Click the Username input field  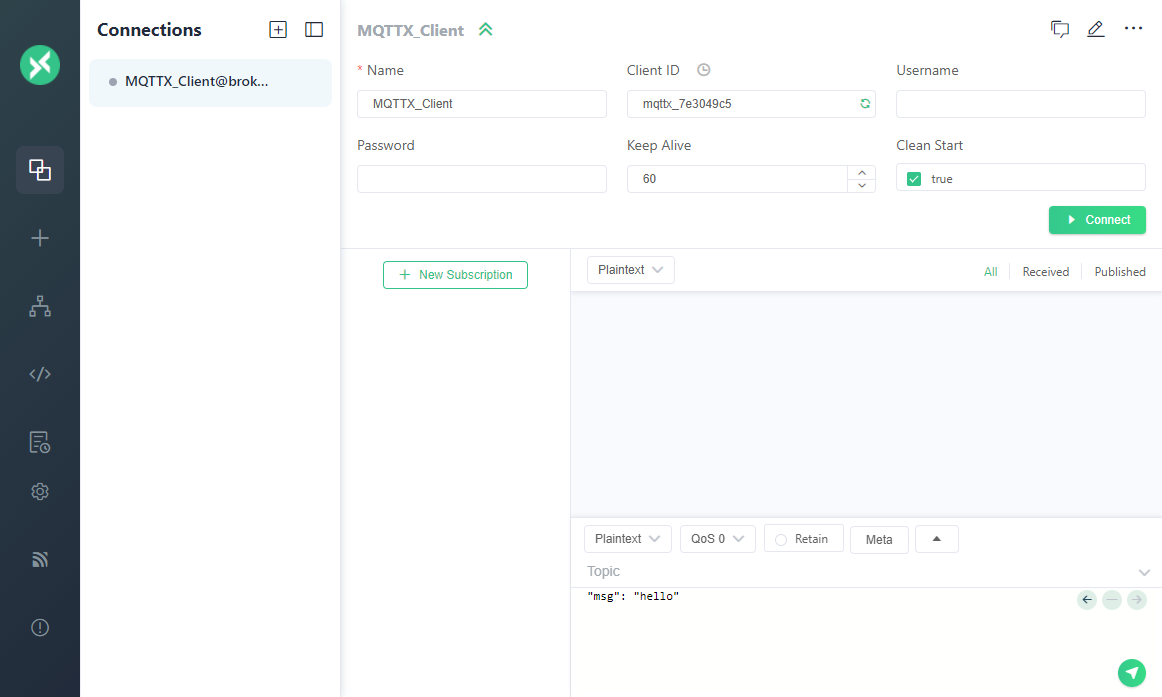(x=1020, y=104)
